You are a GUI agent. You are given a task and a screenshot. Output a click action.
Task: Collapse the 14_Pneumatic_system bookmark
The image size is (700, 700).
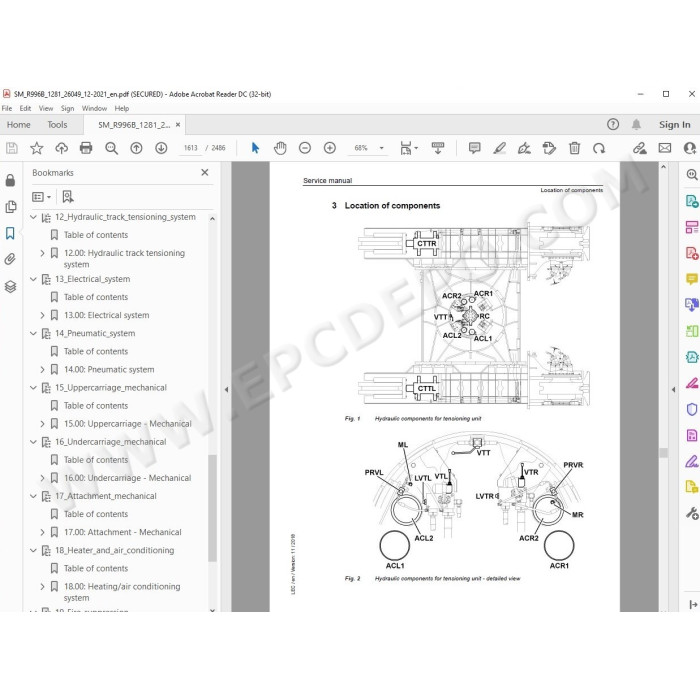point(33,333)
